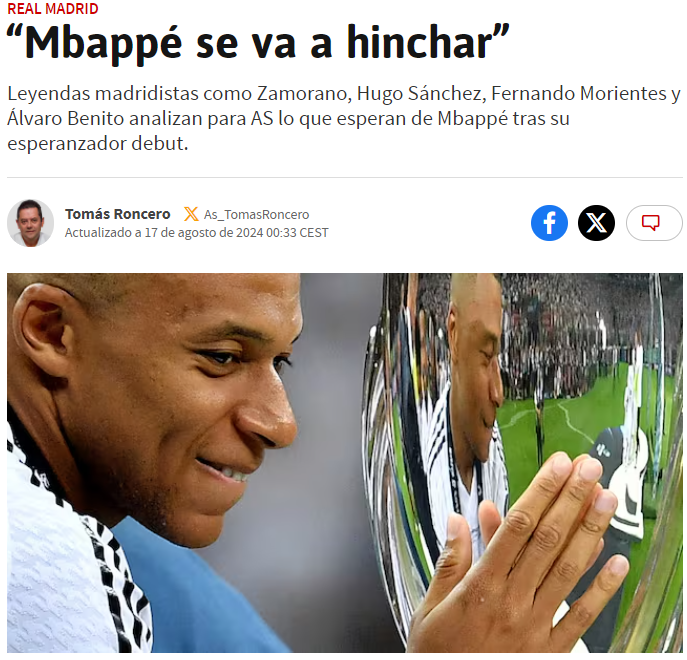Open Tomás Roncero's round avatar photo
The width and height of the screenshot is (687, 660).
30,223
